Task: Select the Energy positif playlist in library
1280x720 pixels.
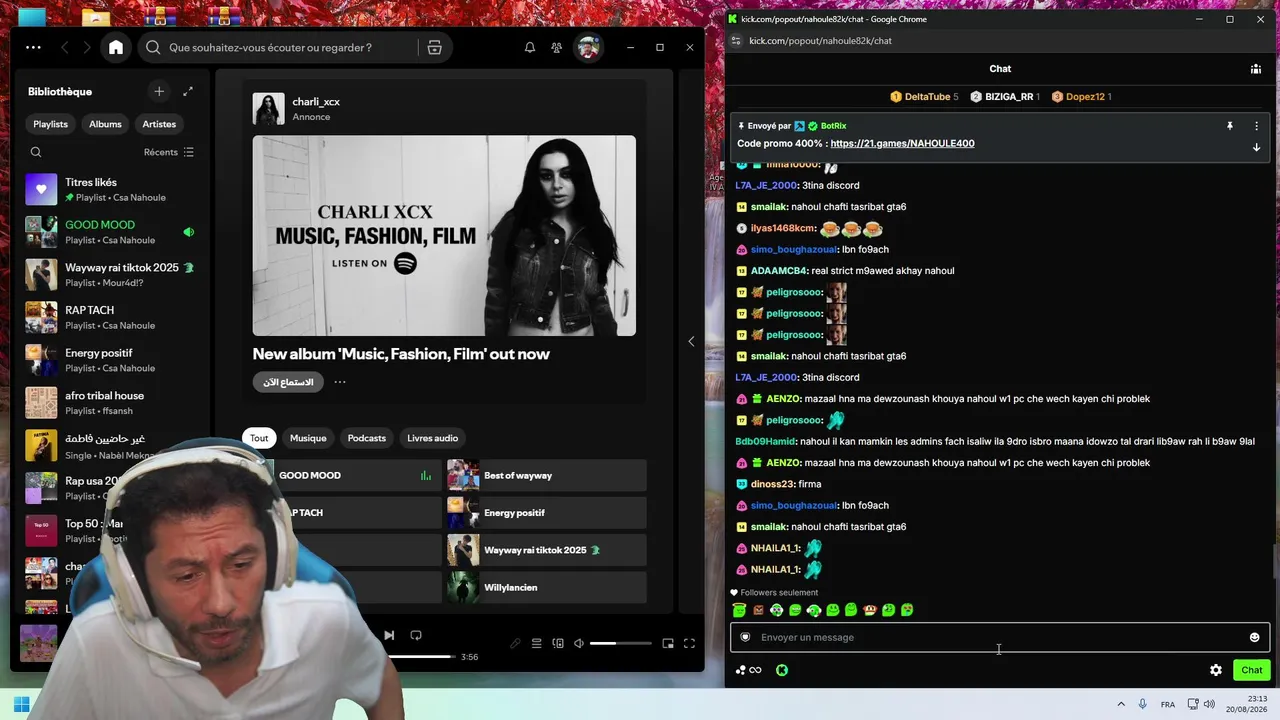Action: pos(112,360)
